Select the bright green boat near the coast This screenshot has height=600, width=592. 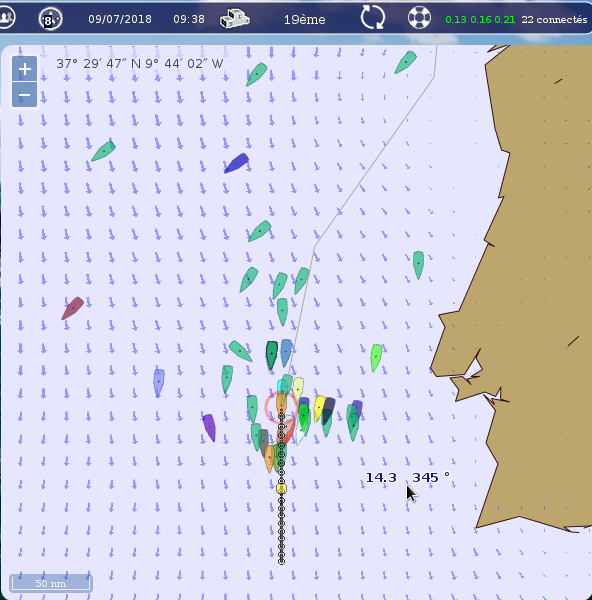tap(376, 357)
